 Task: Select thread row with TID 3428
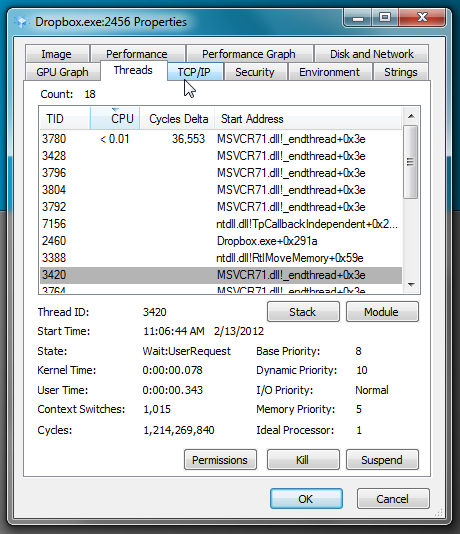pos(221,156)
